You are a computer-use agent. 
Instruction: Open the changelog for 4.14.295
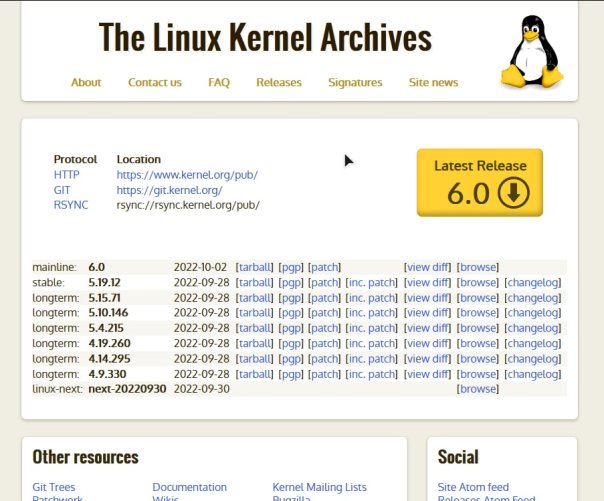click(533, 359)
